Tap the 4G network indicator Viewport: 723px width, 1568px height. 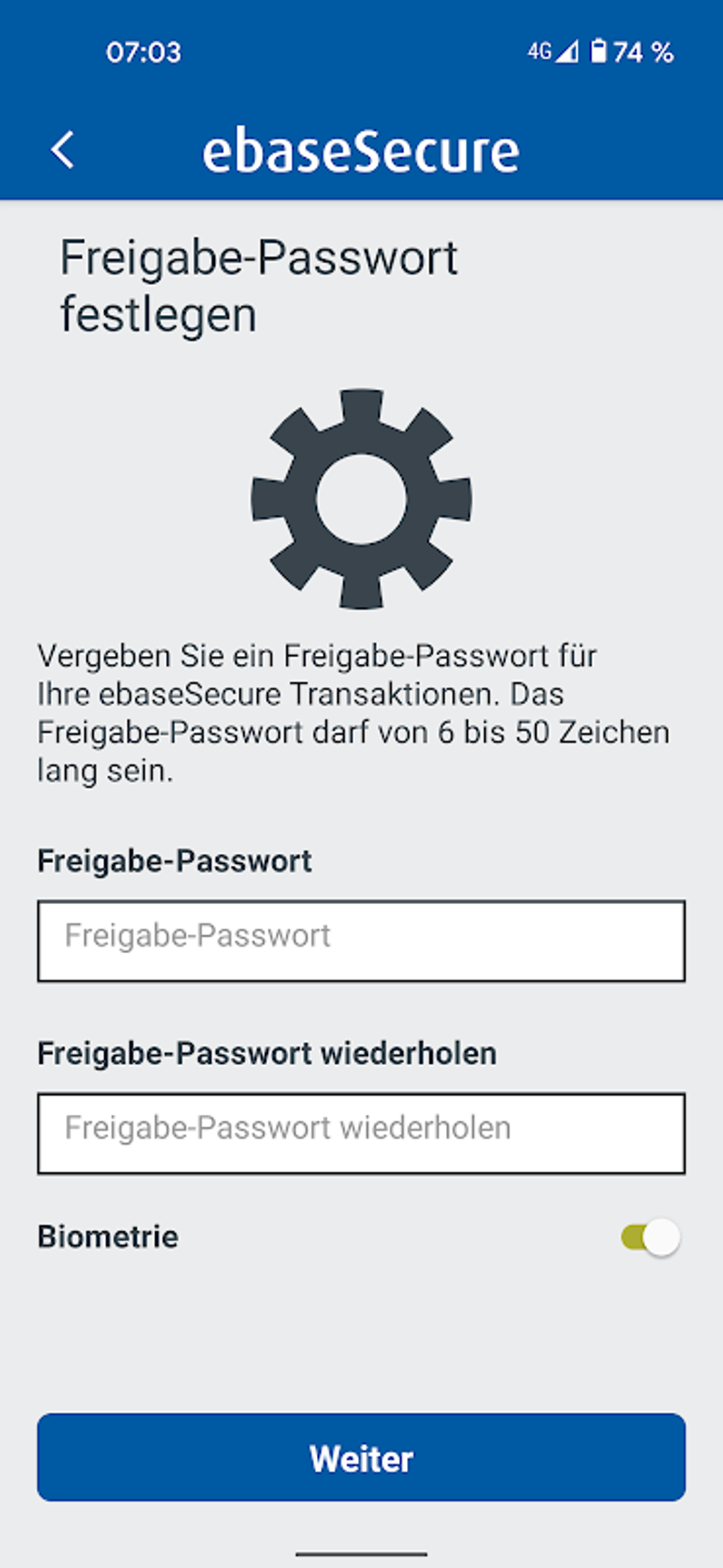[539, 52]
